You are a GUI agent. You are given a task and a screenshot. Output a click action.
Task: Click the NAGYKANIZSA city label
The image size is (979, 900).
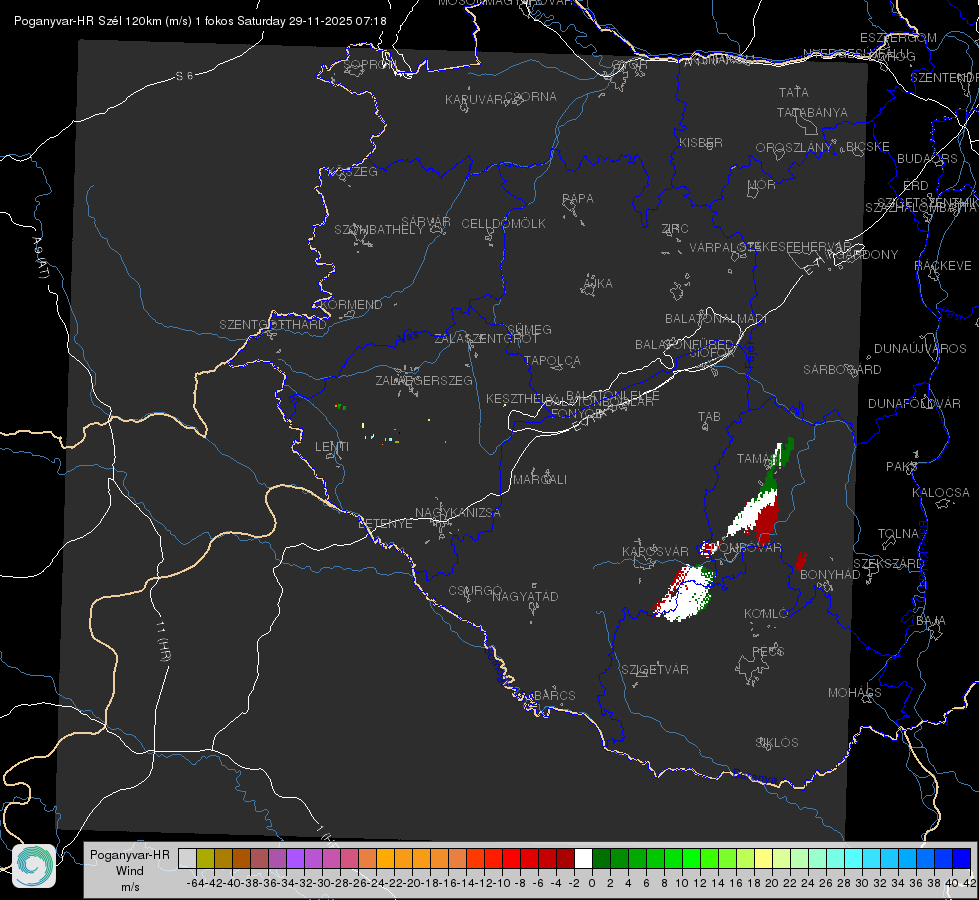pos(458,513)
